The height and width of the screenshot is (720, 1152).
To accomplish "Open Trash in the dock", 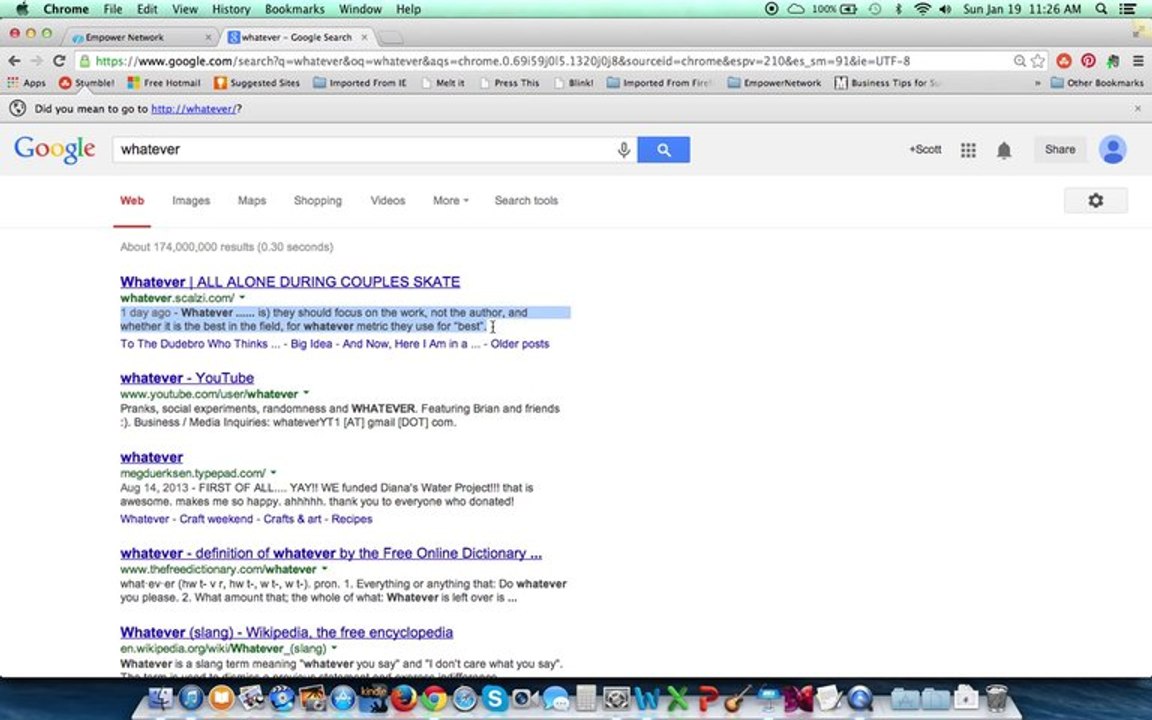I will [996, 698].
